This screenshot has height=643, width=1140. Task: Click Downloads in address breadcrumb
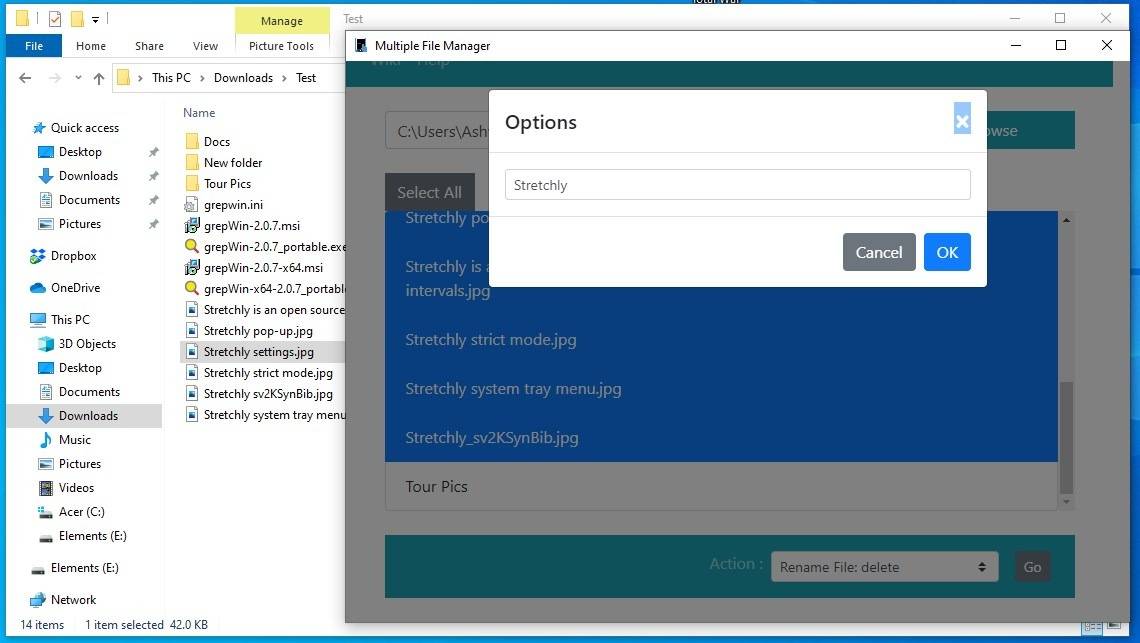coord(243,78)
